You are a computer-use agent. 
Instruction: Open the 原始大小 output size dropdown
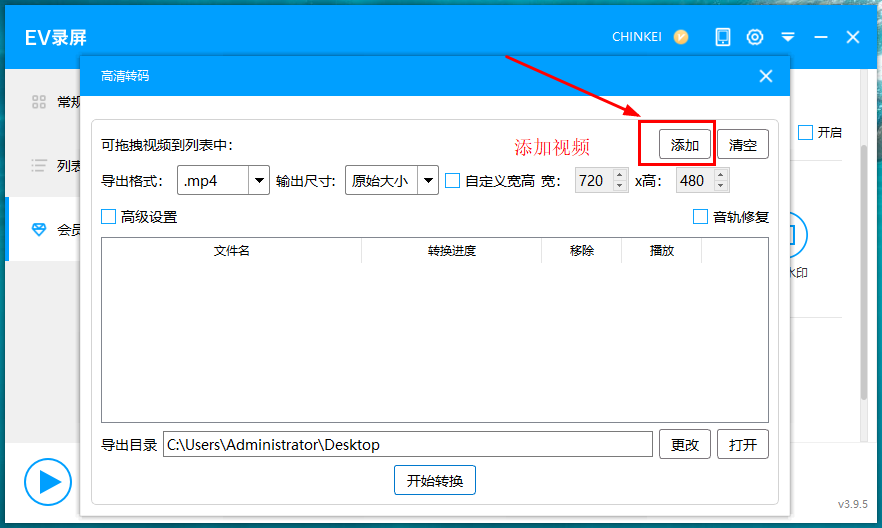pos(428,181)
